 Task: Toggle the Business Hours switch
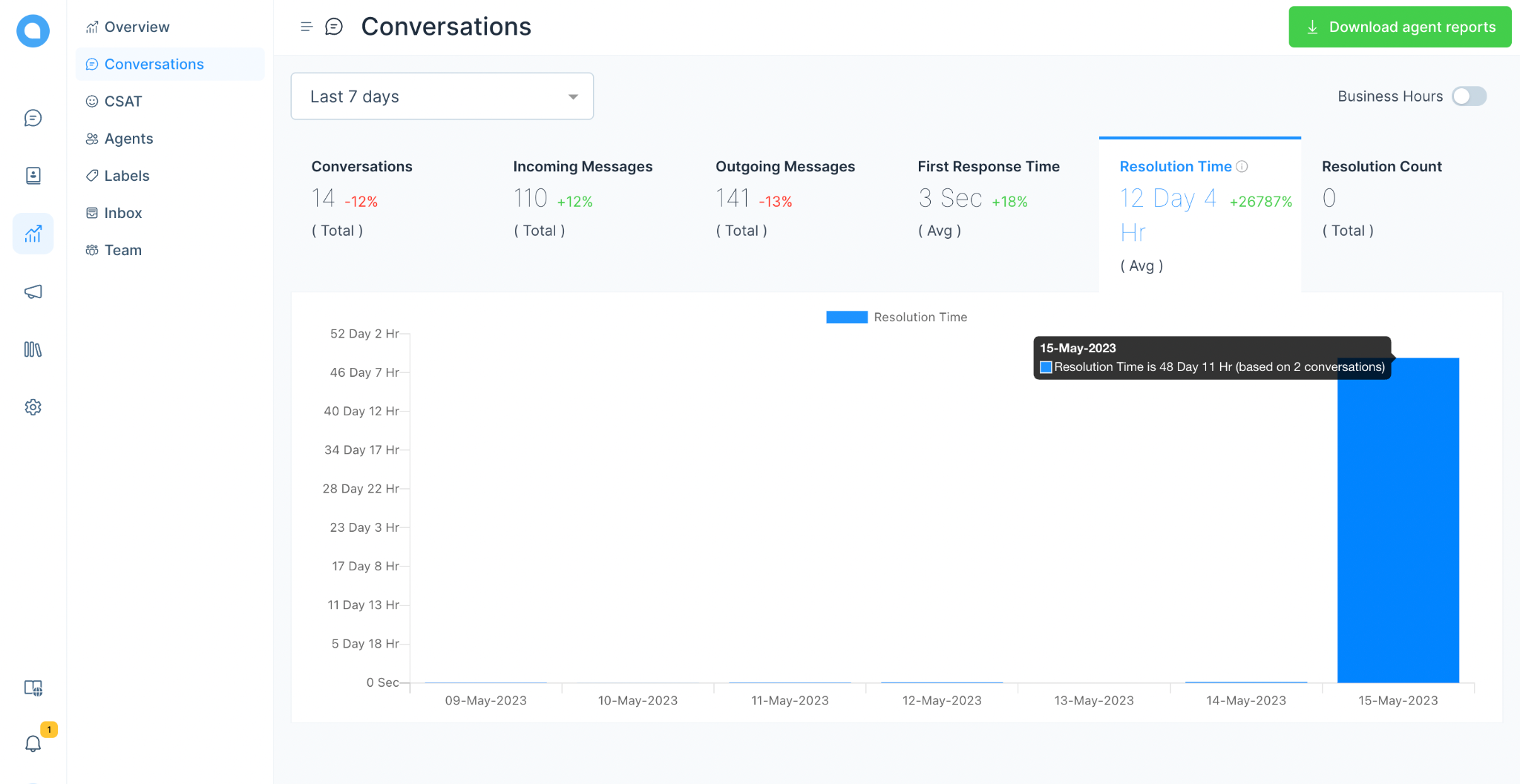pos(1469,96)
